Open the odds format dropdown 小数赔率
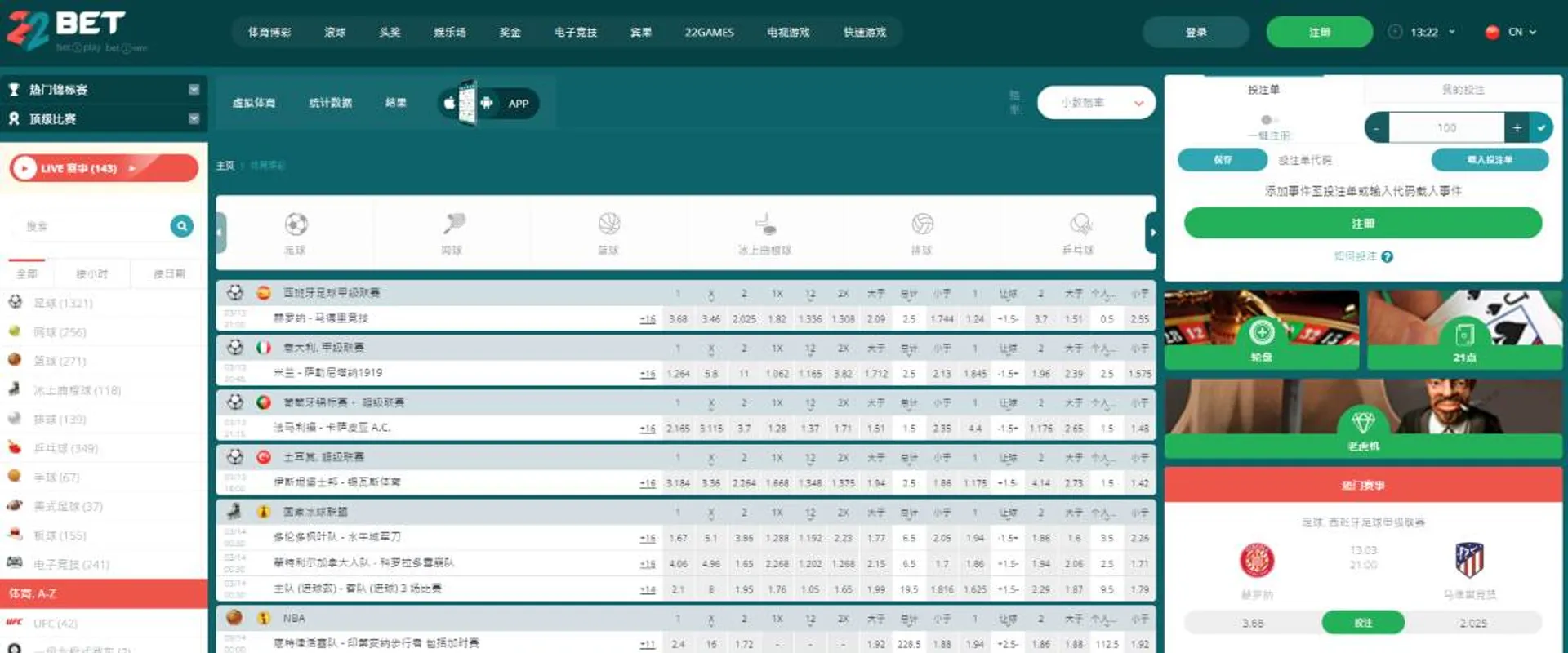 [x=1096, y=103]
